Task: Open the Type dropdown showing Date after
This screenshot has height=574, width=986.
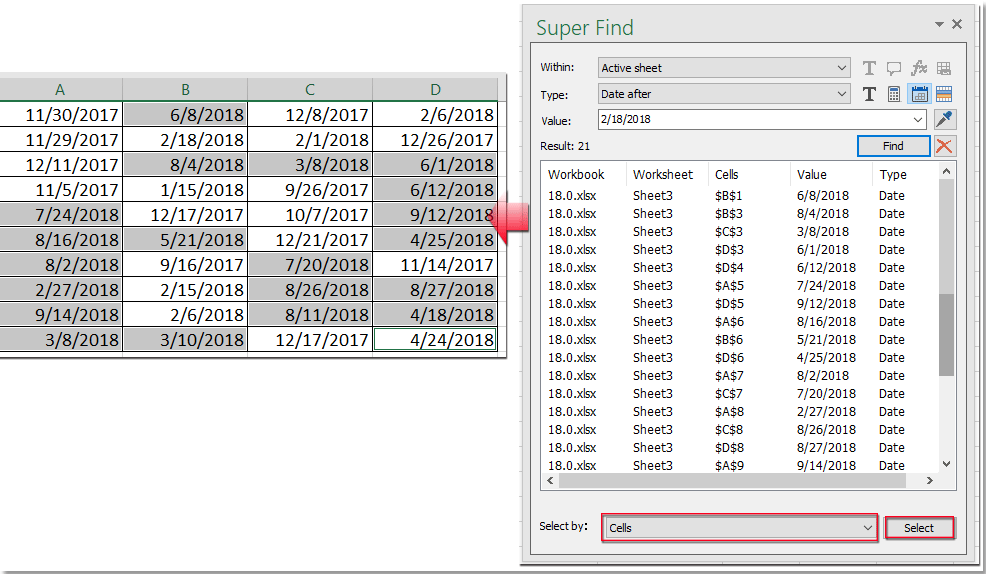Action: 724,94
